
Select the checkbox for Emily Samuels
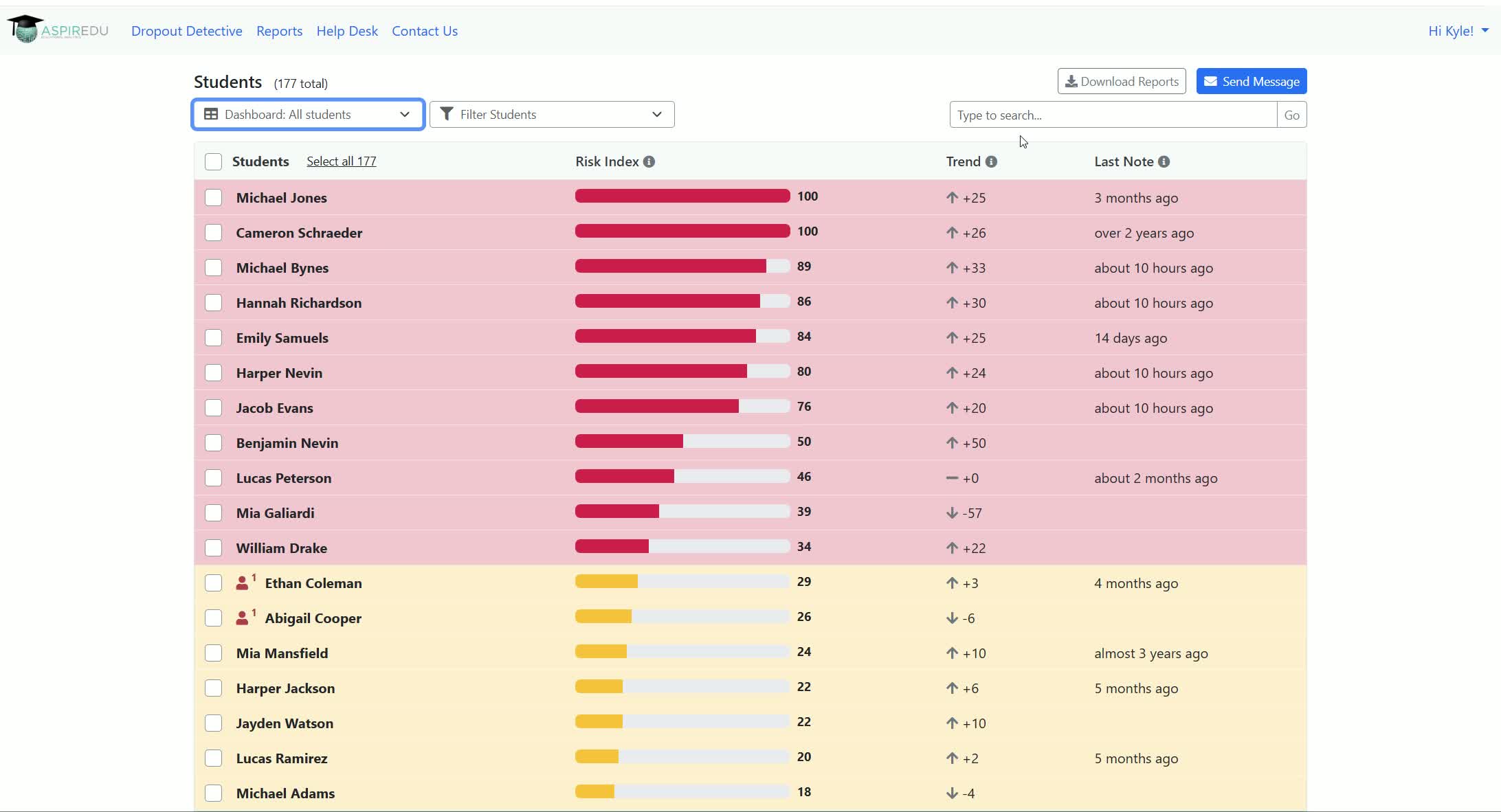pos(213,338)
